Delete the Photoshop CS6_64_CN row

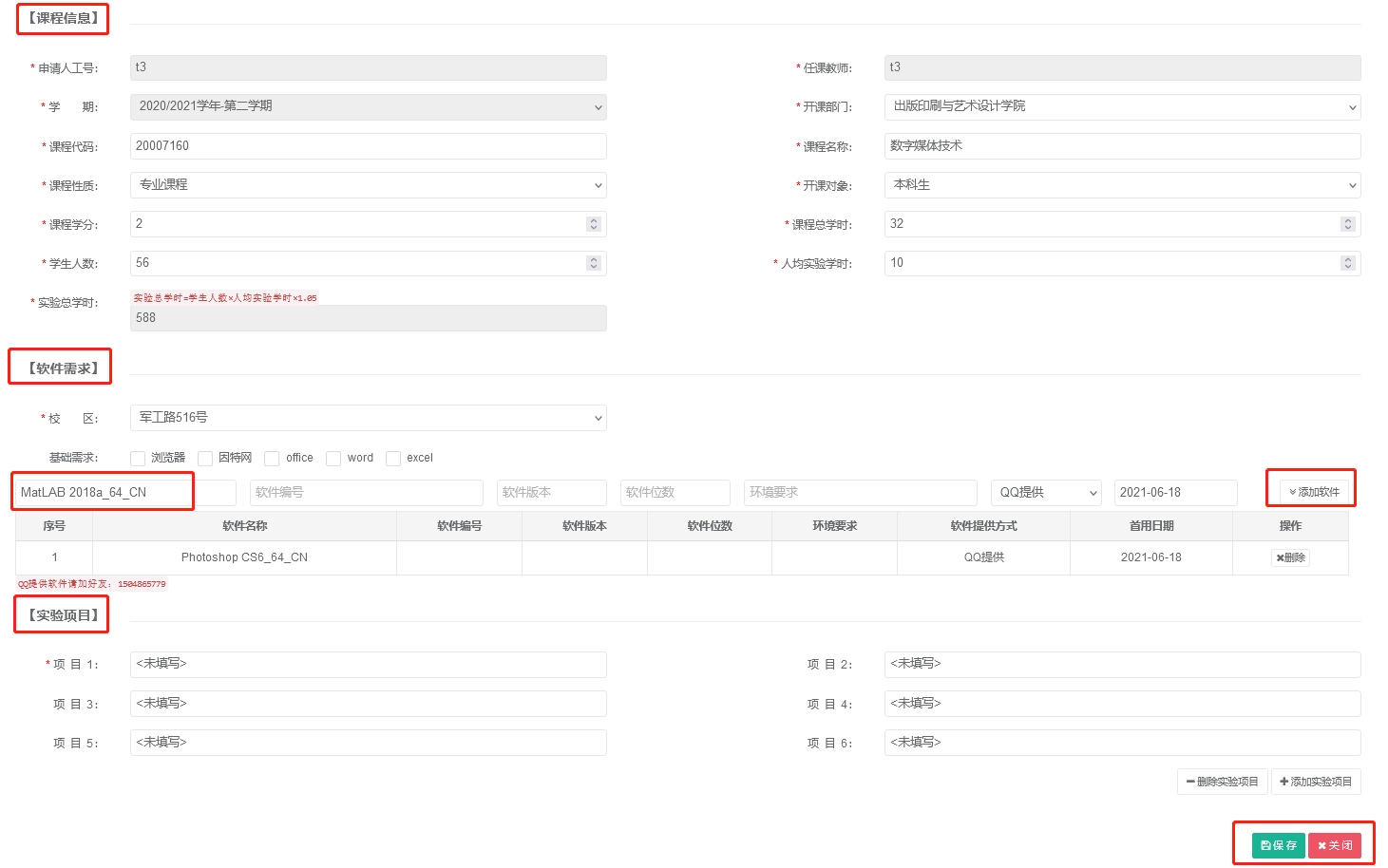(1290, 557)
